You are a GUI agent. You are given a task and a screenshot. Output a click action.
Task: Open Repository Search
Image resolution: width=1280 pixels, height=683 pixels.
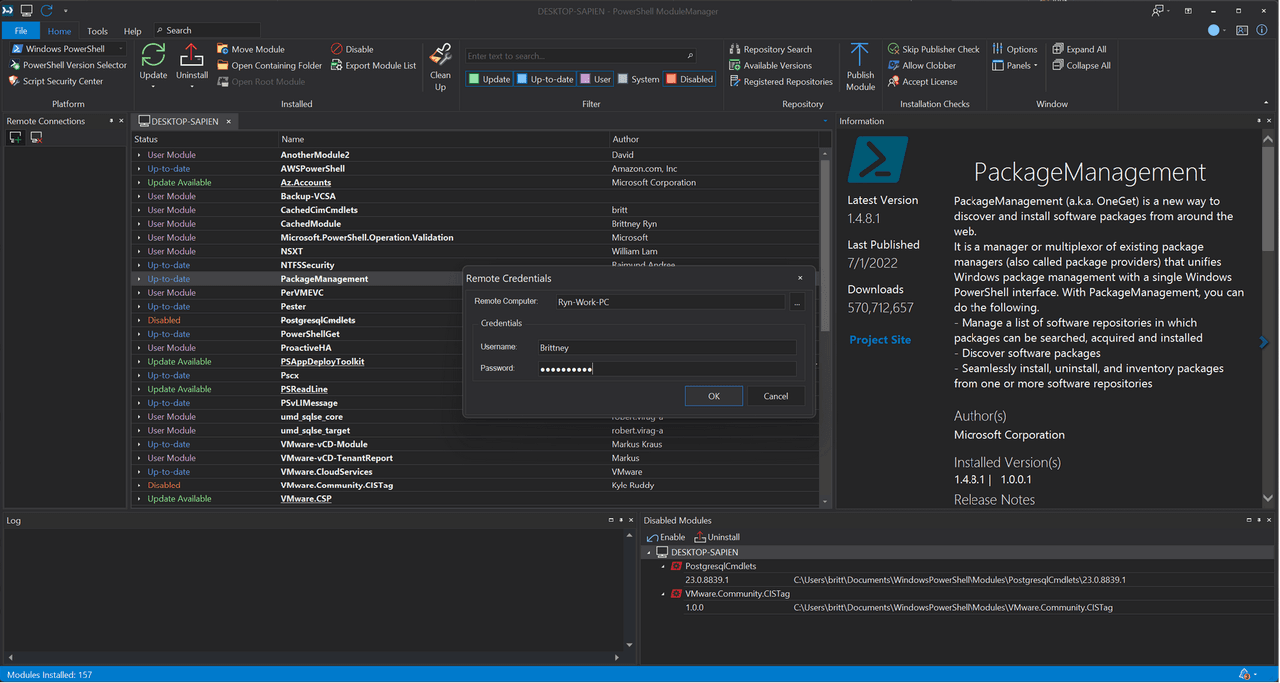pyautogui.click(x=770, y=49)
